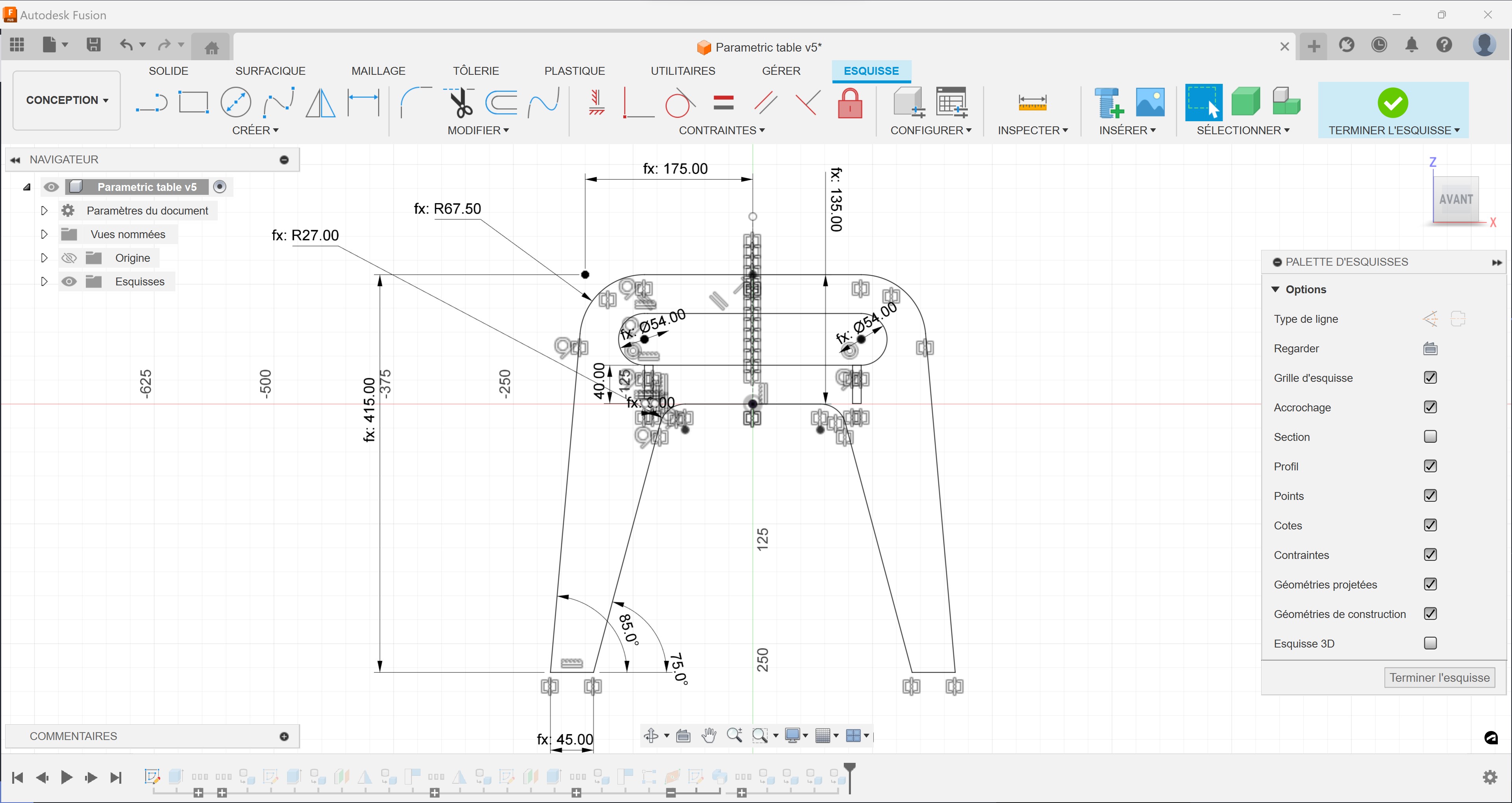Play the timeline
Viewport: 1512px width, 803px height.
[66, 777]
